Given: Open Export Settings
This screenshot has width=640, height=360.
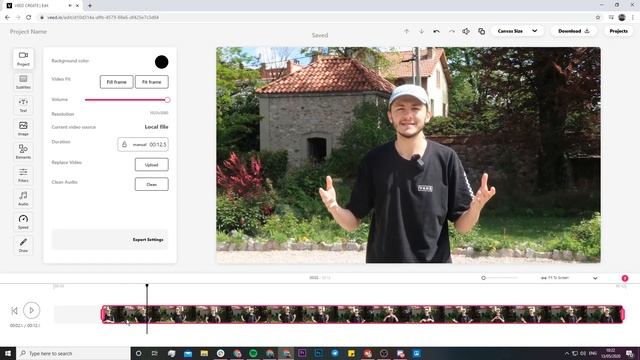Looking at the screenshot, I should pyautogui.click(x=148, y=240).
